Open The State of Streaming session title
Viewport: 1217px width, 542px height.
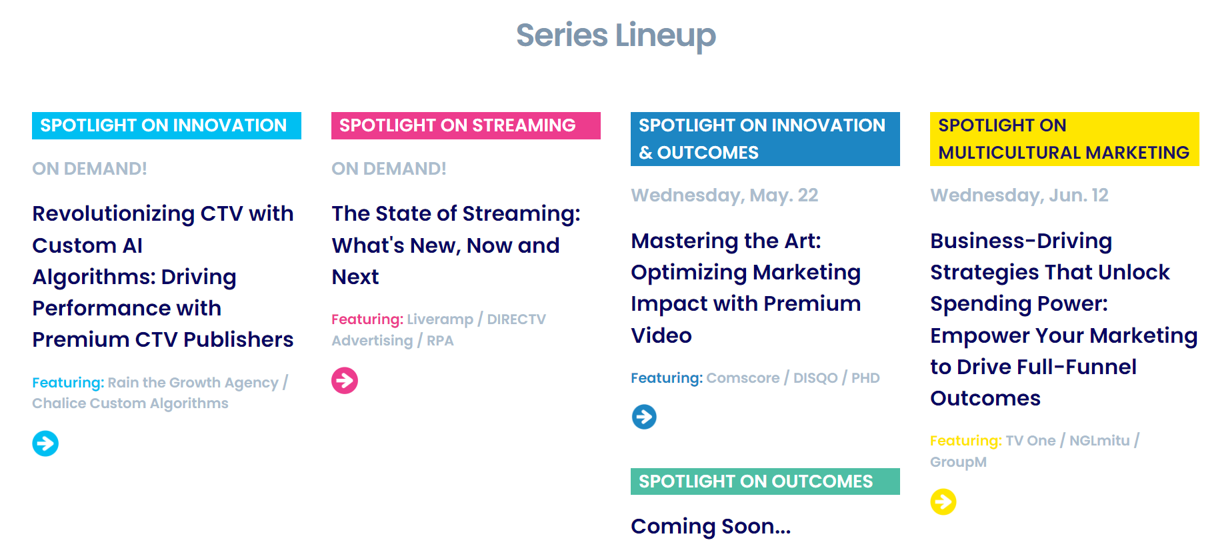pos(456,245)
